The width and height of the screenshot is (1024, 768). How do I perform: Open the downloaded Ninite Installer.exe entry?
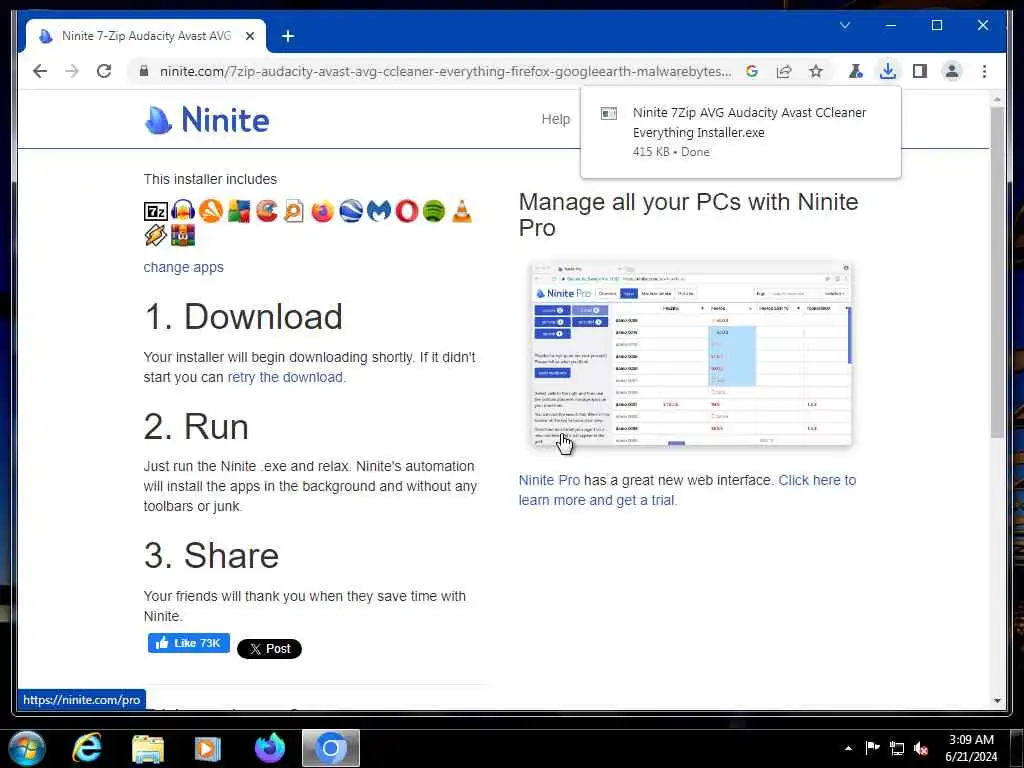pyautogui.click(x=741, y=132)
